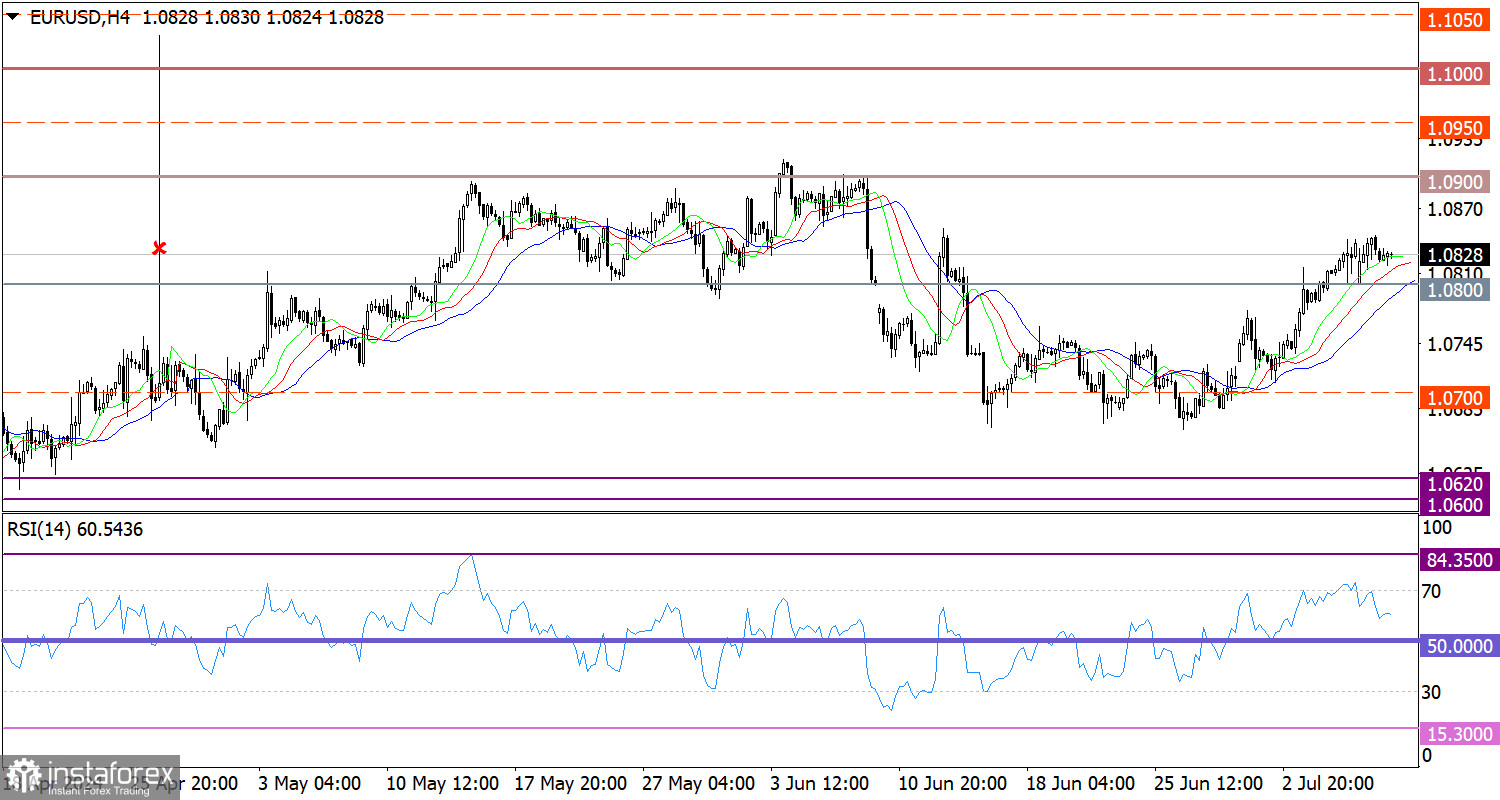The image size is (1500, 800).
Task: Click the dropdown triangle beside EURUSD,H4
Action: tap(12, 17)
